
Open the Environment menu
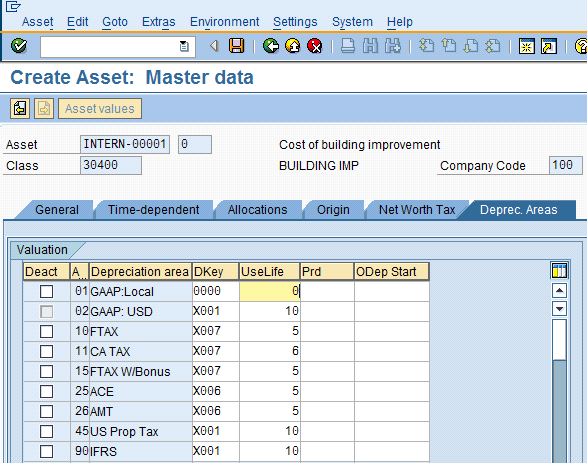pyautogui.click(x=225, y=22)
